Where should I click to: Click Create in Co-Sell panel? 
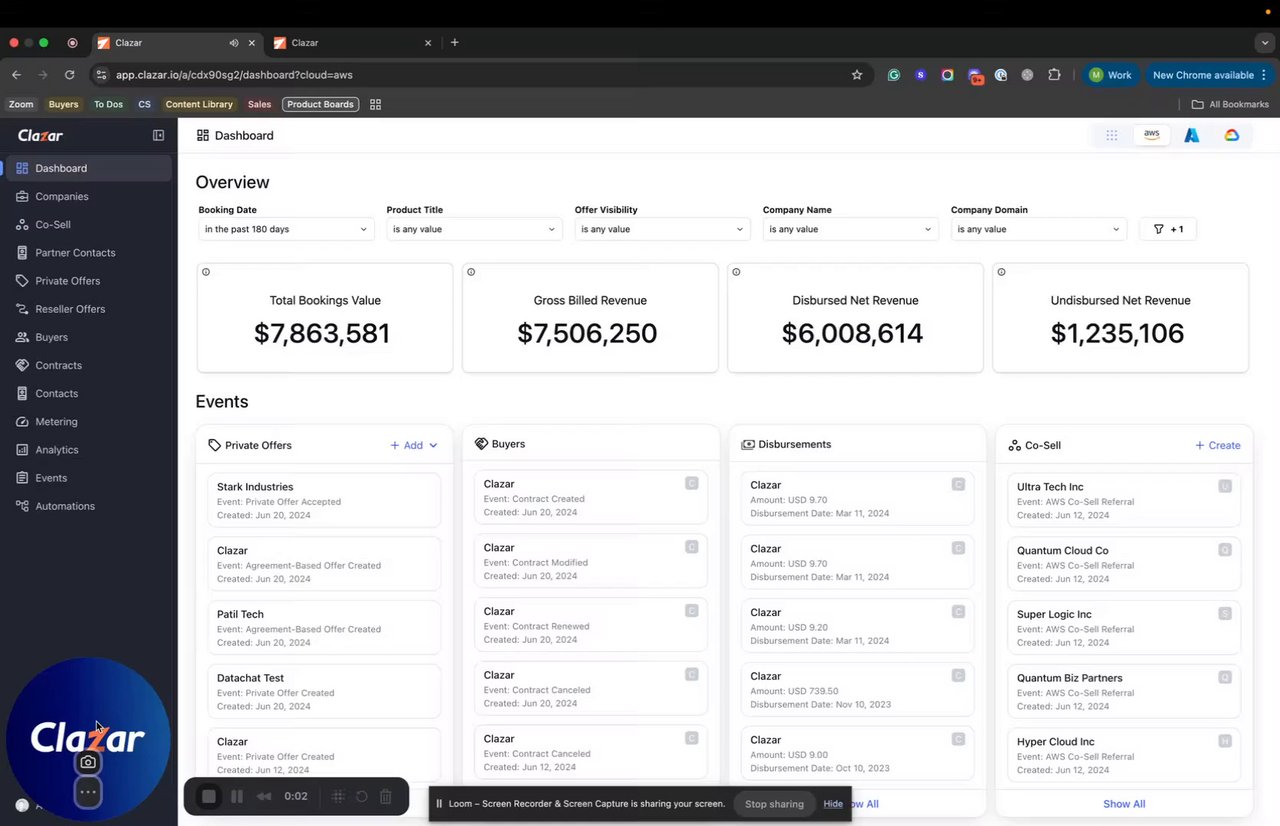click(1218, 445)
